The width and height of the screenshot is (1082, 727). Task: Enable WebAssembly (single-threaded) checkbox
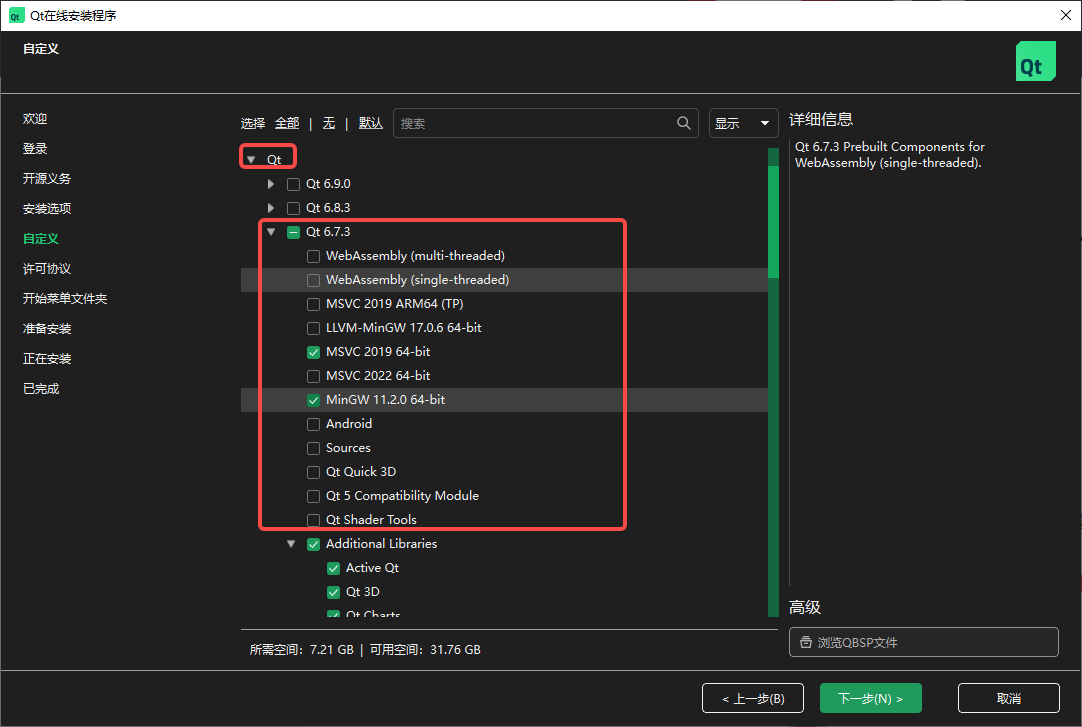[x=313, y=281]
